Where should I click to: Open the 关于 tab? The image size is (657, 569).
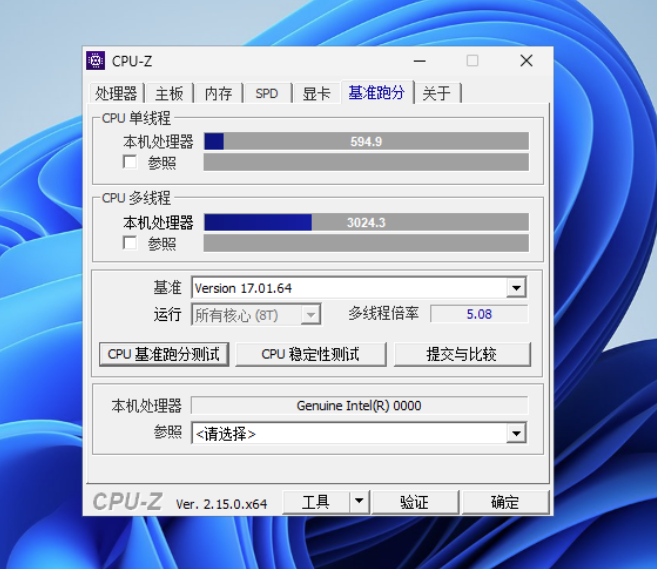437,93
